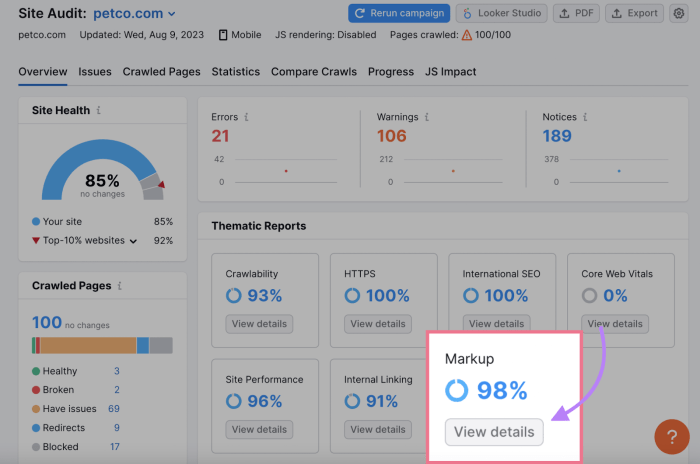Click the Crawled Pages info icon
This screenshot has width=700, height=464.
click(x=120, y=286)
